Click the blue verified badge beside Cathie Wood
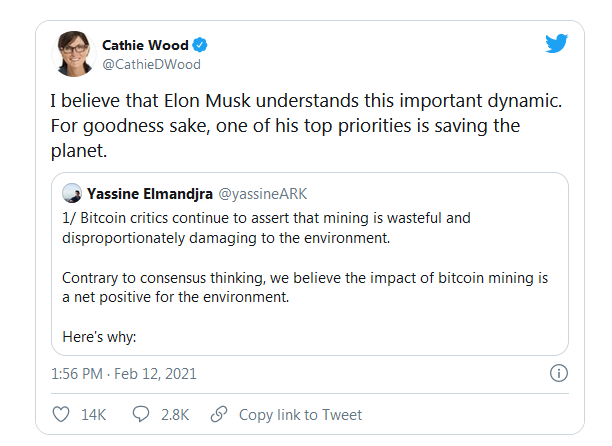 (x=200, y=45)
